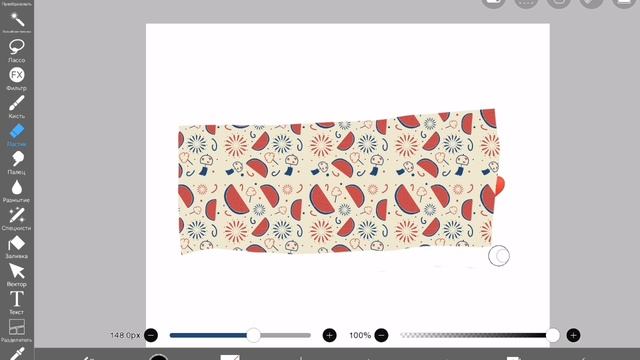Select the Ластик (Eraser) tool
The image size is (640, 360).
[x=17, y=135]
